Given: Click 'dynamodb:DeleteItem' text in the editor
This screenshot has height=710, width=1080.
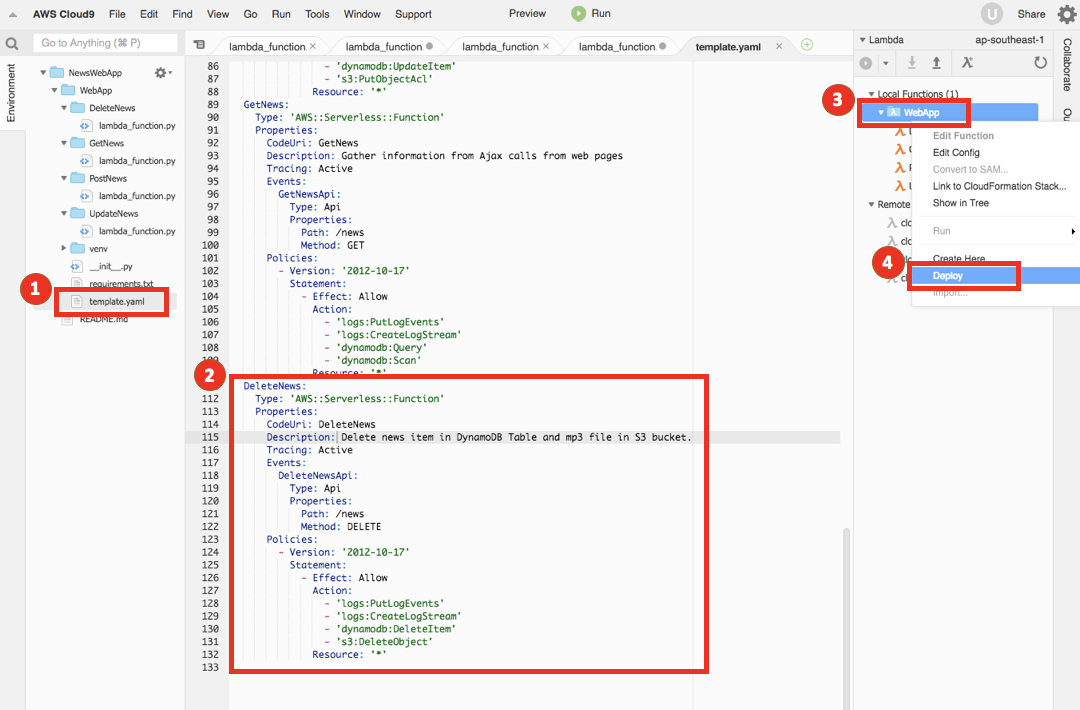Looking at the screenshot, I should (x=395, y=629).
